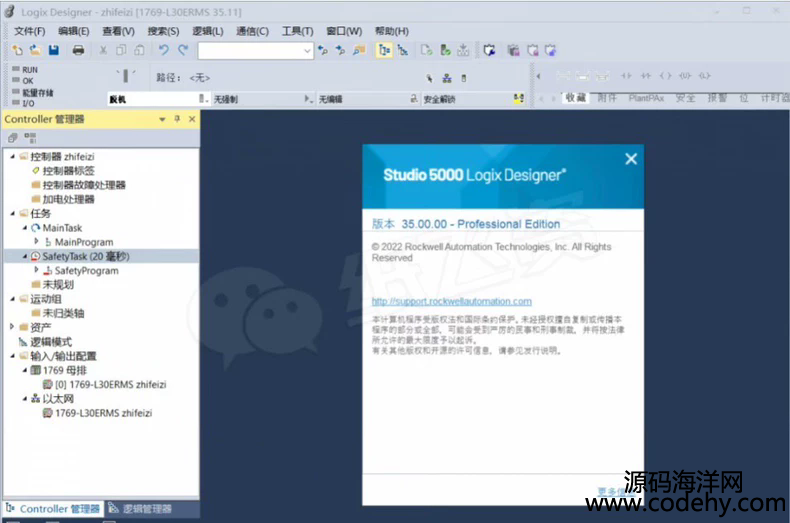This screenshot has width=790, height=523.
Task: Select the 未归类轴 folder
Action: click(x=63, y=313)
